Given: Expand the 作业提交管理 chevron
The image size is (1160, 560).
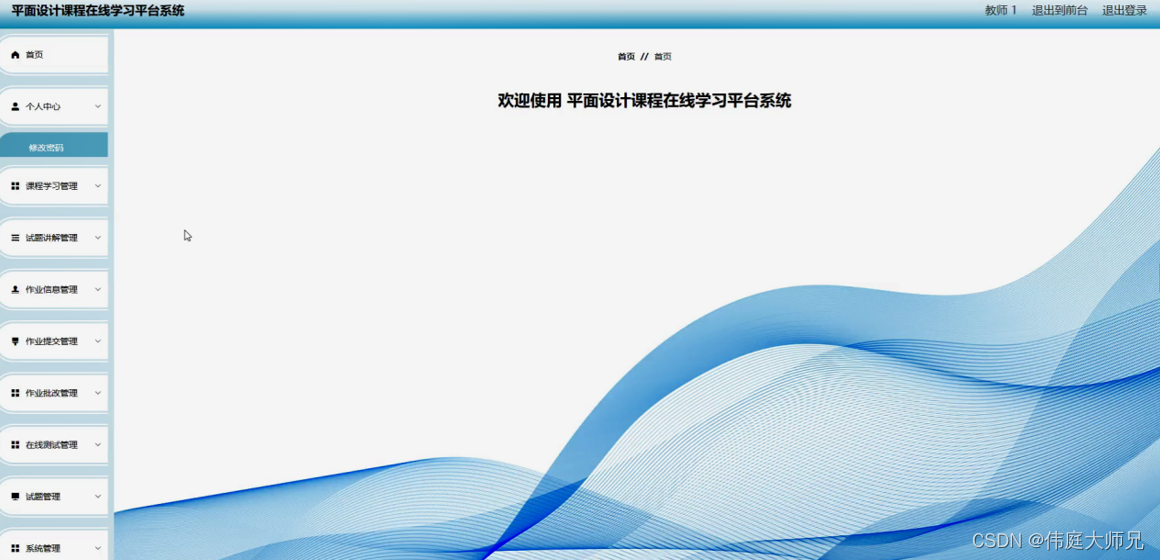Looking at the screenshot, I should click(98, 342).
